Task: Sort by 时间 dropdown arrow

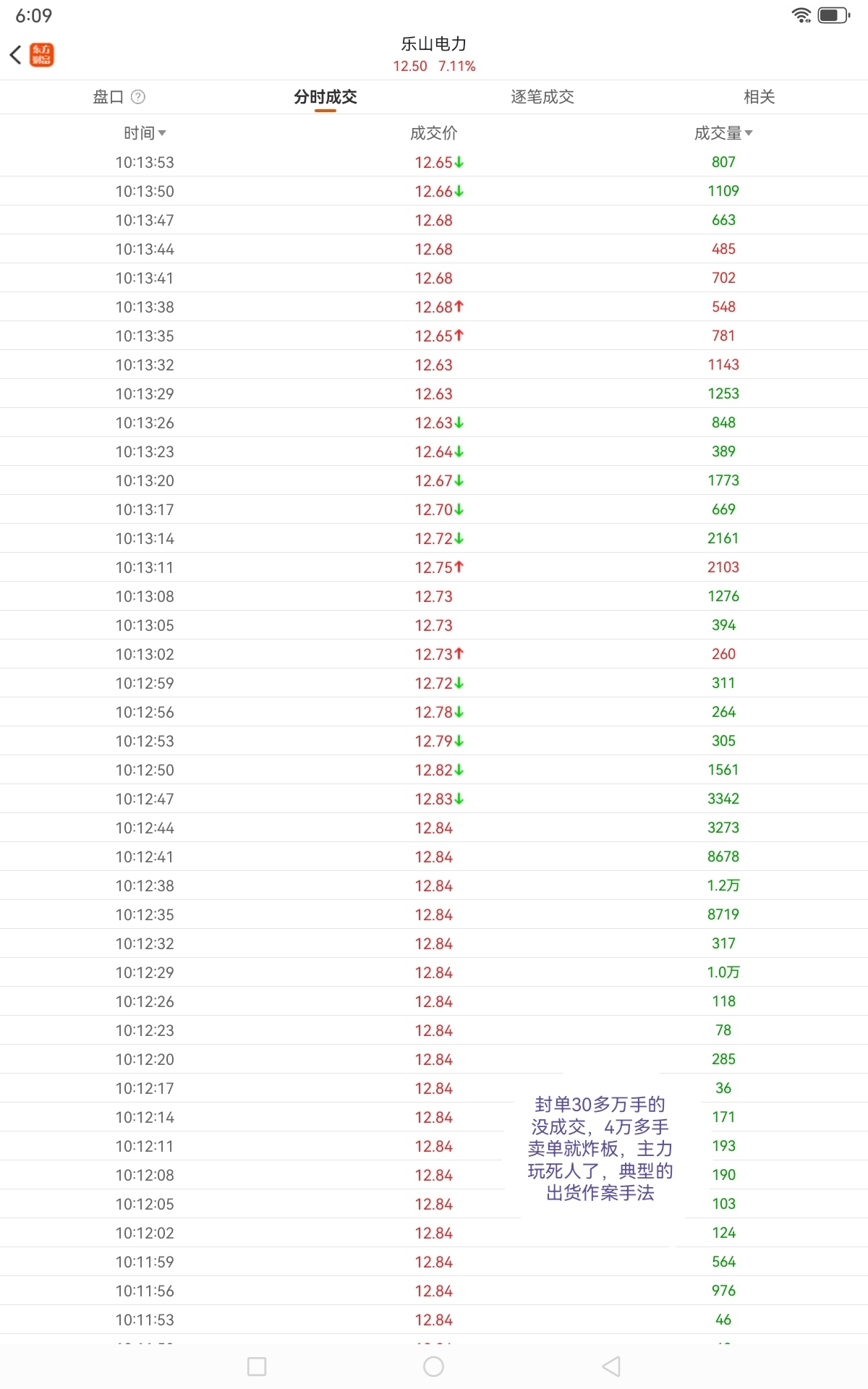Action: coord(162,133)
